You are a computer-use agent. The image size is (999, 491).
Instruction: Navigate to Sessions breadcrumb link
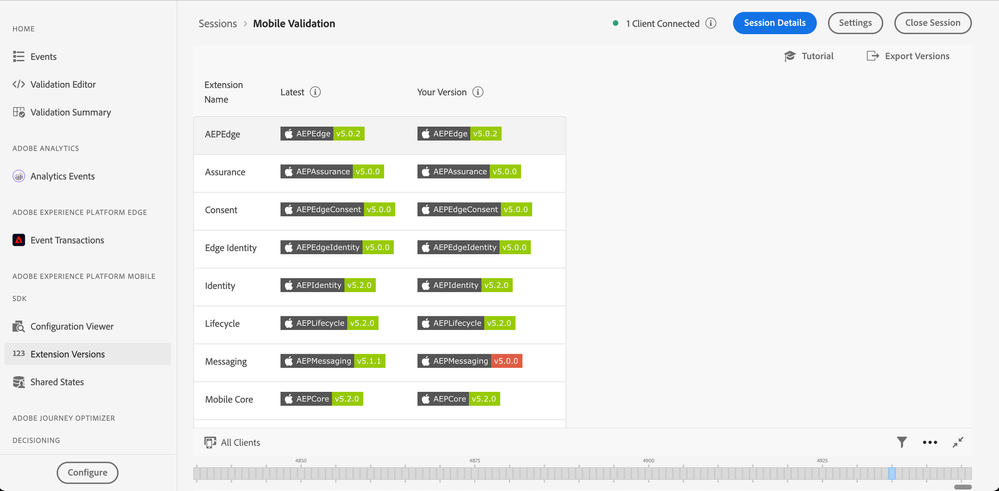click(217, 23)
